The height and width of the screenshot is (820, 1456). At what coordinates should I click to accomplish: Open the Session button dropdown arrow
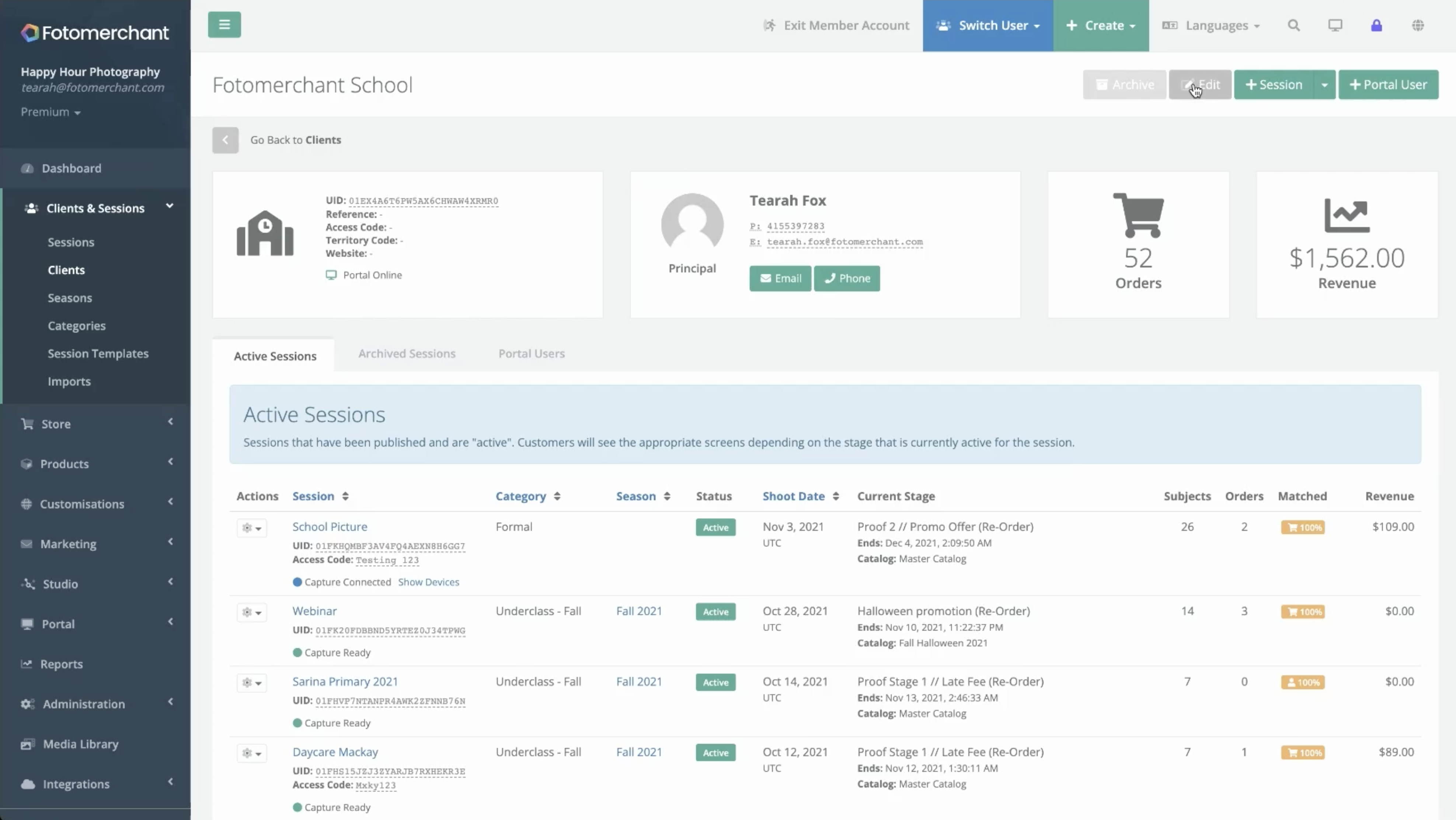1324,85
